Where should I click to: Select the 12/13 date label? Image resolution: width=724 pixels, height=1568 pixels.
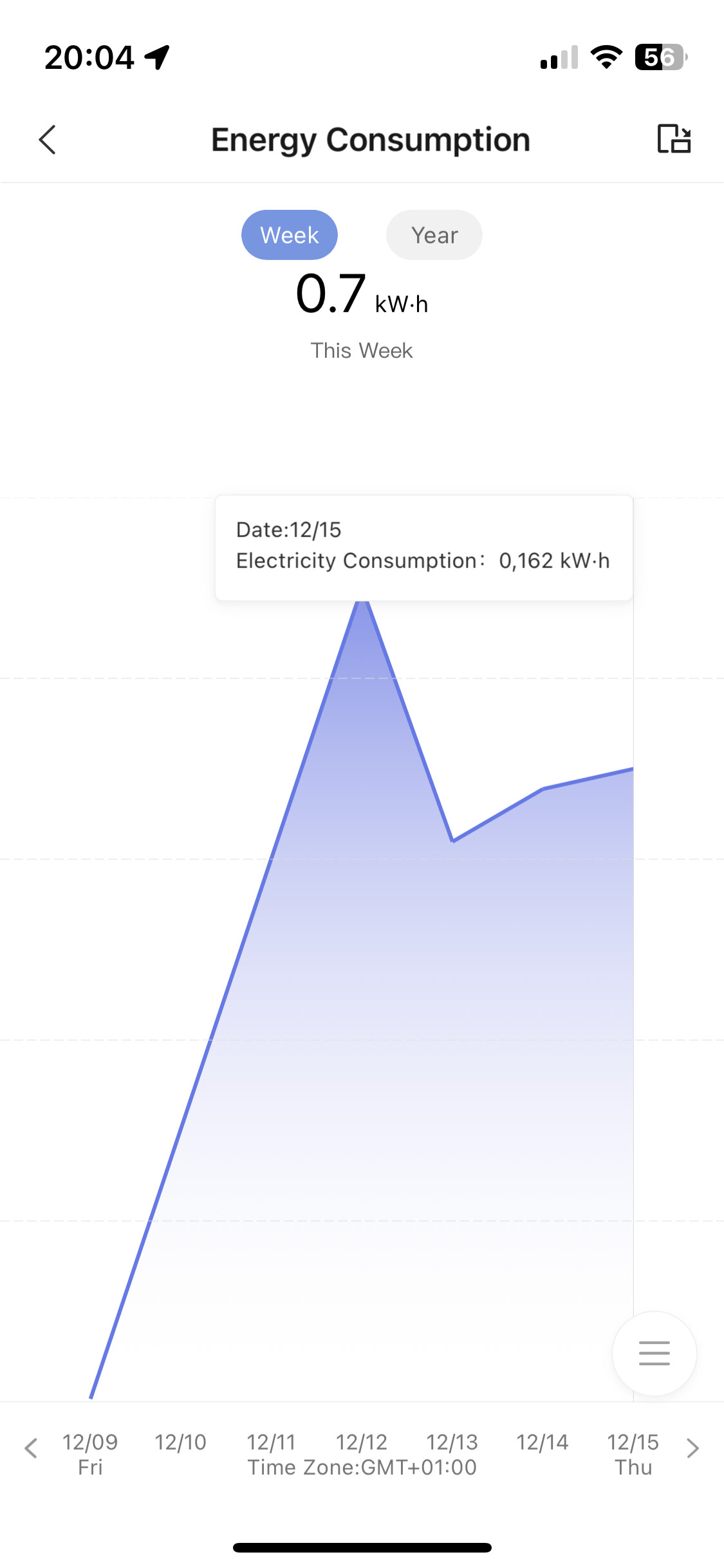[452, 1442]
